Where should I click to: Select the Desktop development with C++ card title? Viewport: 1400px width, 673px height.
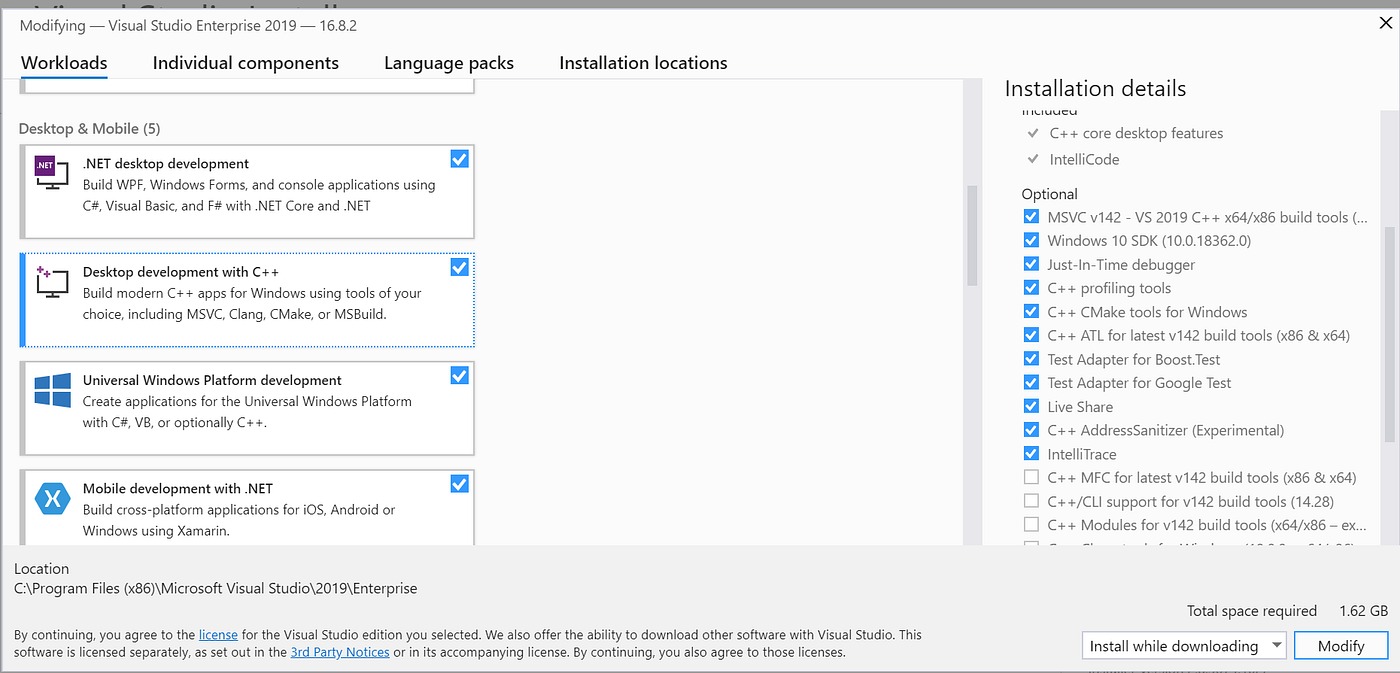pyautogui.click(x=181, y=272)
